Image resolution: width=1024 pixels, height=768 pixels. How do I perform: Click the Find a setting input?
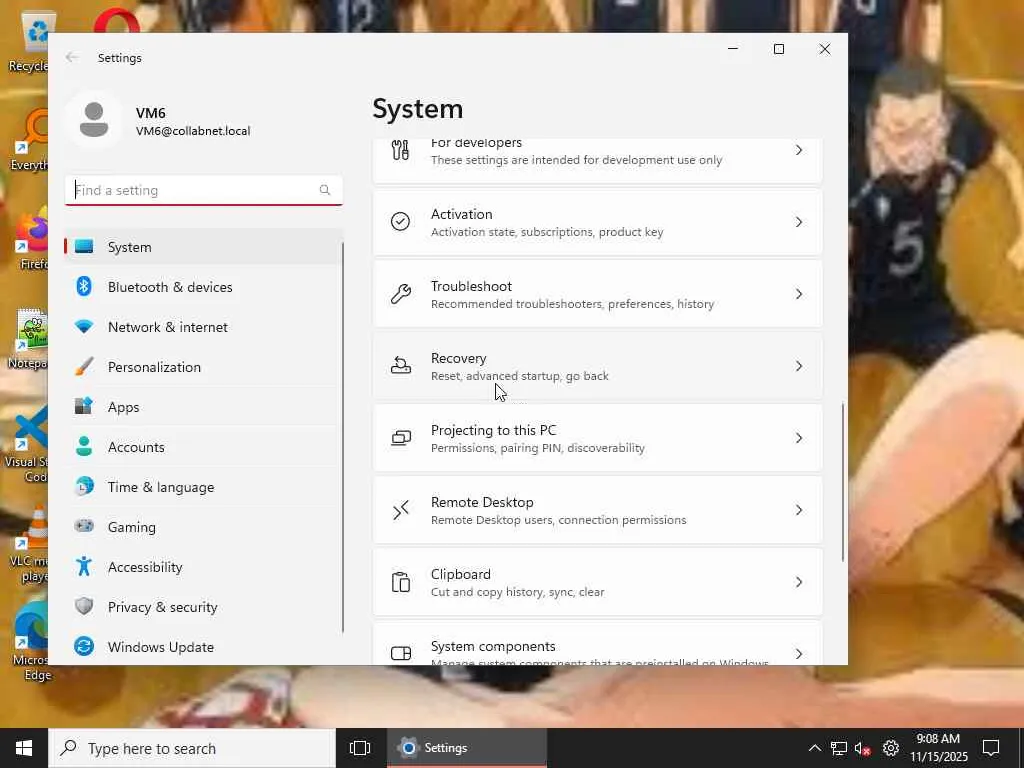[203, 190]
